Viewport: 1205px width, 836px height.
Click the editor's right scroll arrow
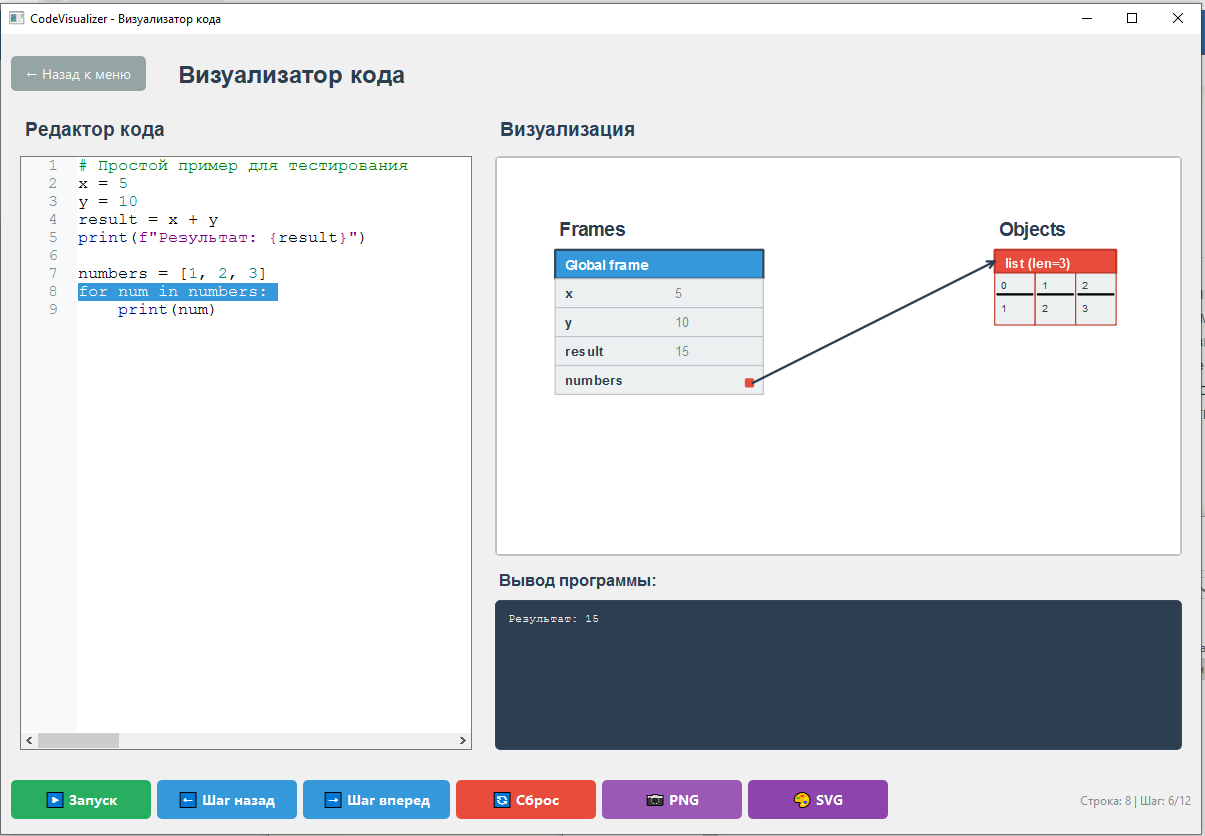(463, 741)
